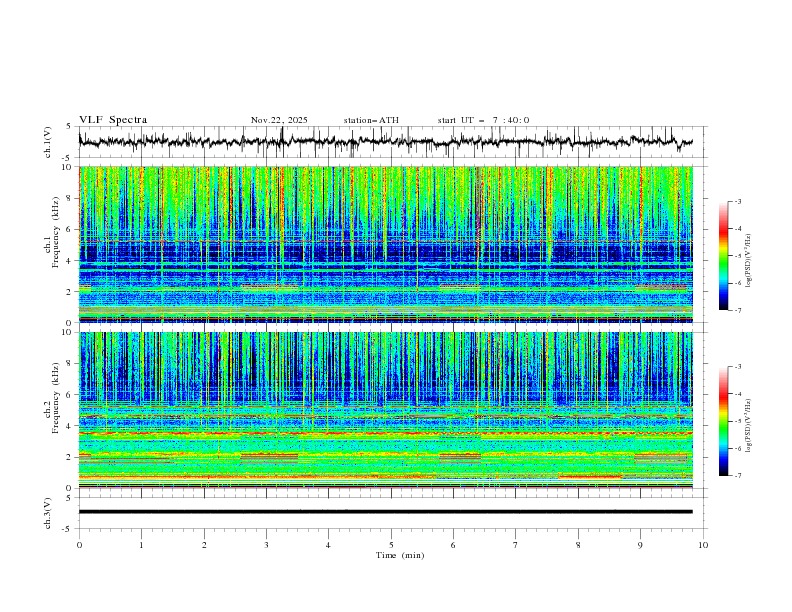Click time axis tick label "3"

pos(266,545)
